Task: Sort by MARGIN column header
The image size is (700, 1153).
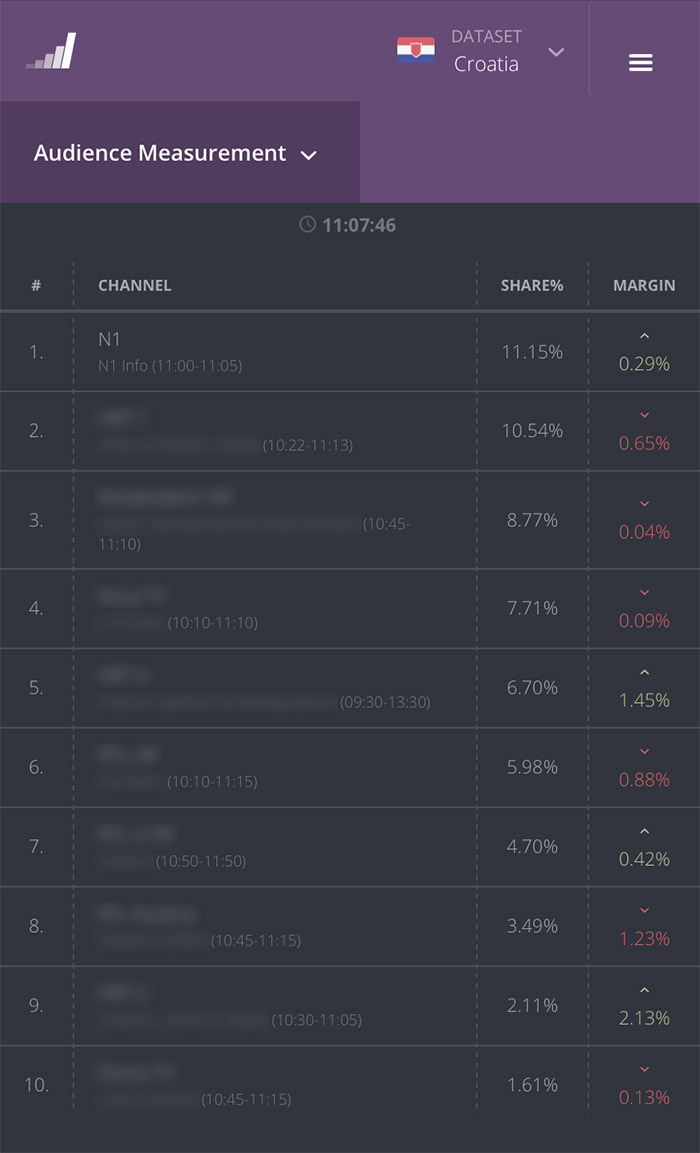Action: coord(644,285)
